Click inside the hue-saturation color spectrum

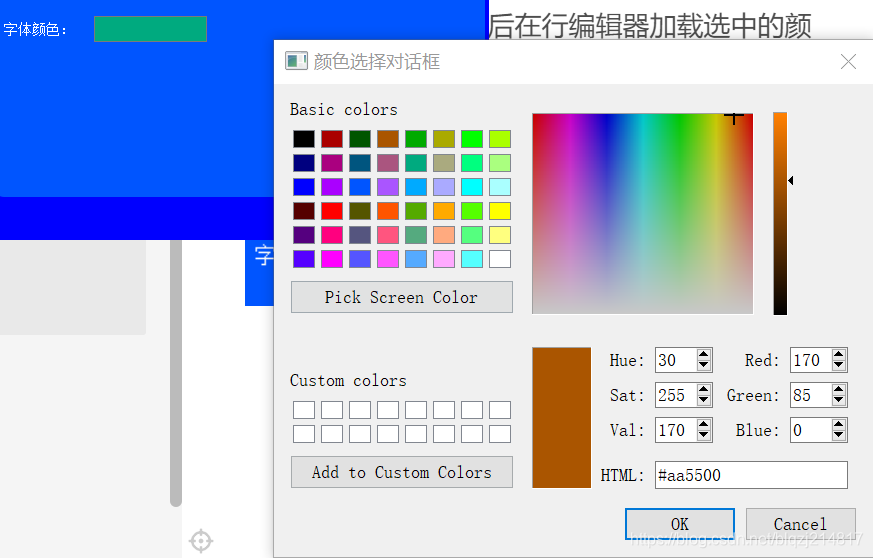coord(643,213)
